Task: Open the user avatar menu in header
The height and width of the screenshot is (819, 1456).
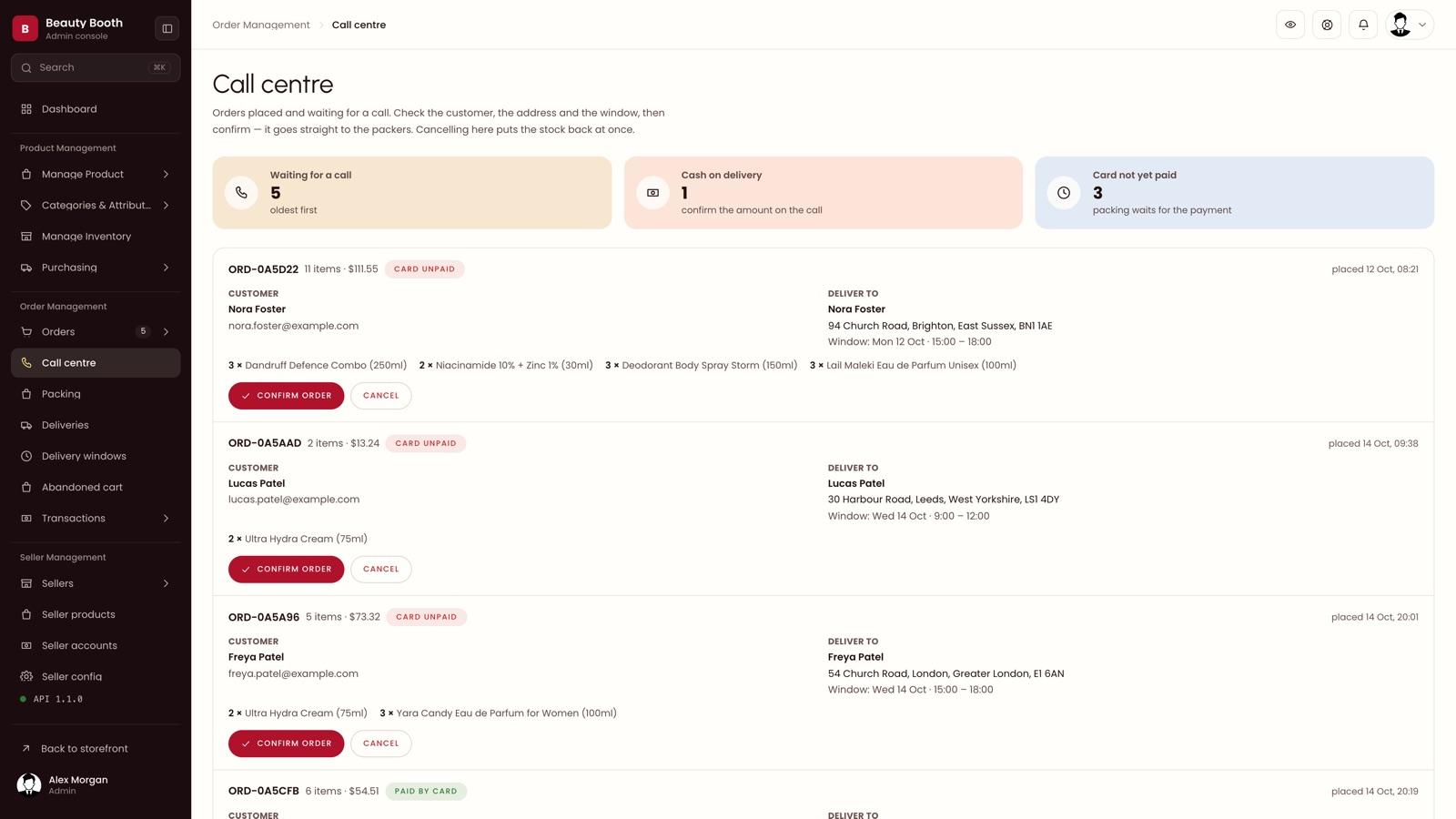Action: [x=1410, y=25]
